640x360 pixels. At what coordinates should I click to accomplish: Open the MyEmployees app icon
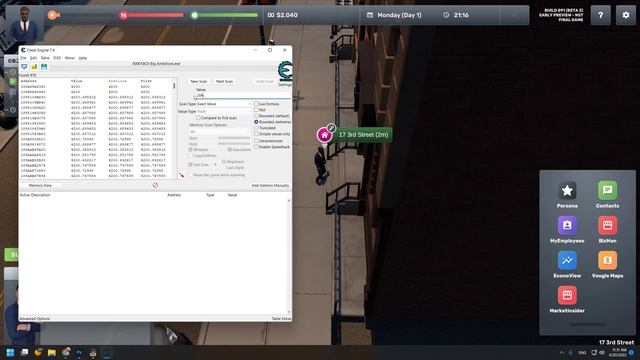click(567, 225)
